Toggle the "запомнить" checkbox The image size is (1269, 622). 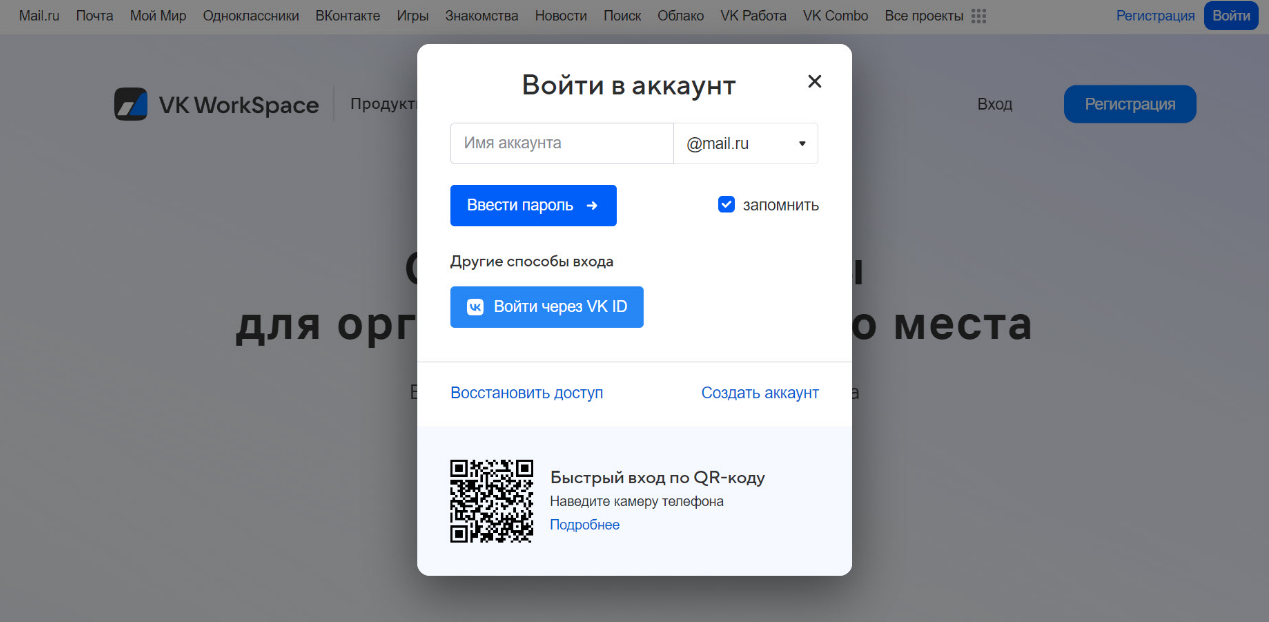tap(727, 205)
